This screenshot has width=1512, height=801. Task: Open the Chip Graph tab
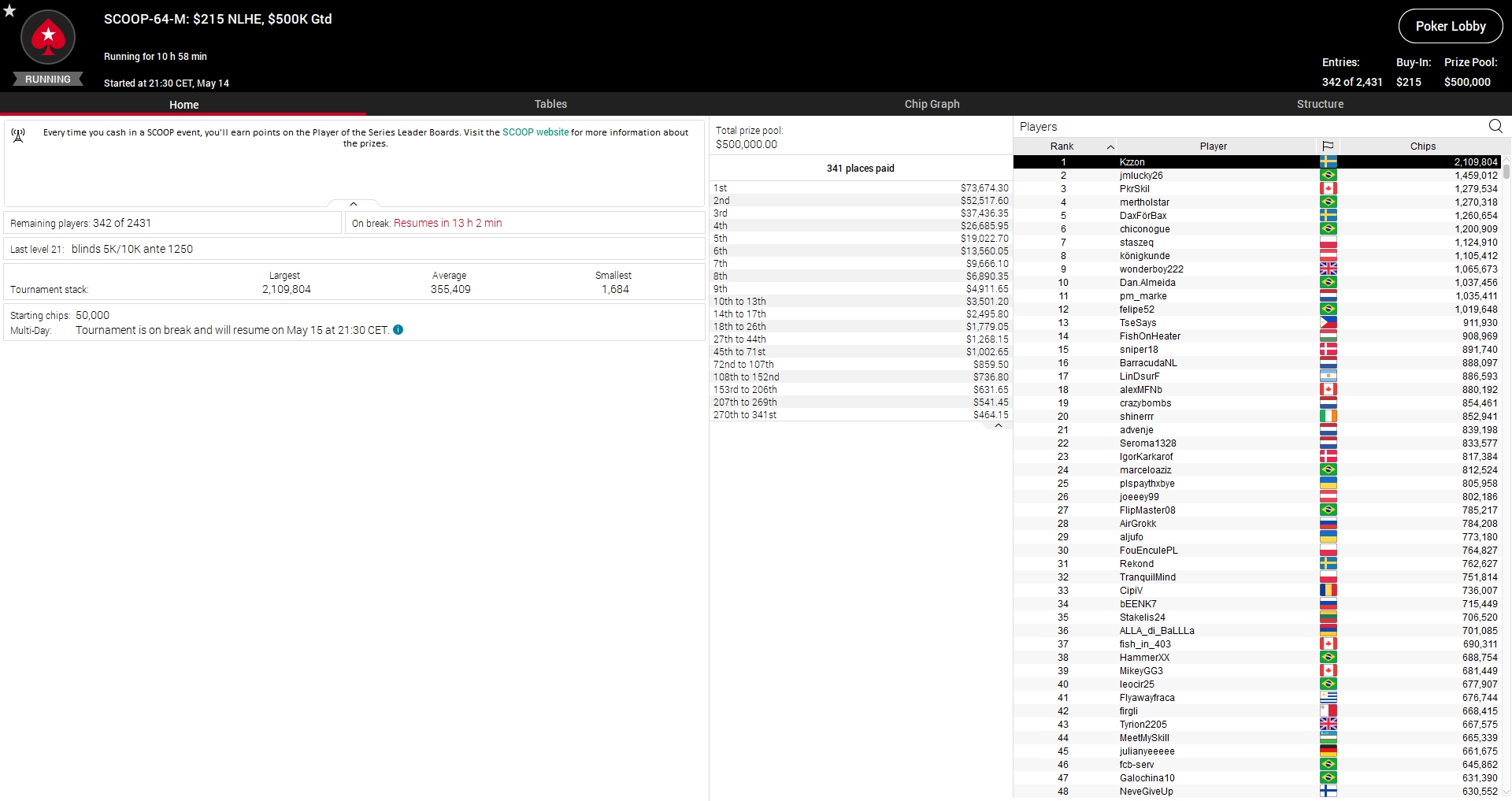point(932,104)
